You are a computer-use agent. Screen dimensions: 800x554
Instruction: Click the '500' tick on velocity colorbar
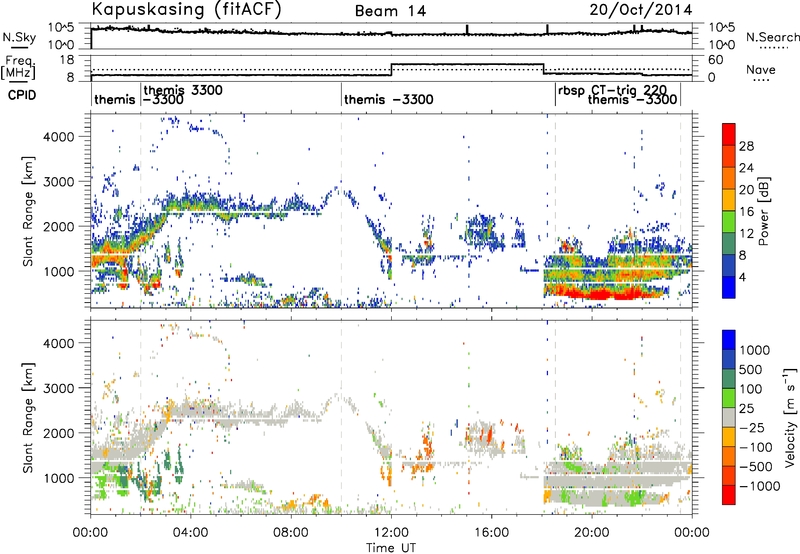751,369
